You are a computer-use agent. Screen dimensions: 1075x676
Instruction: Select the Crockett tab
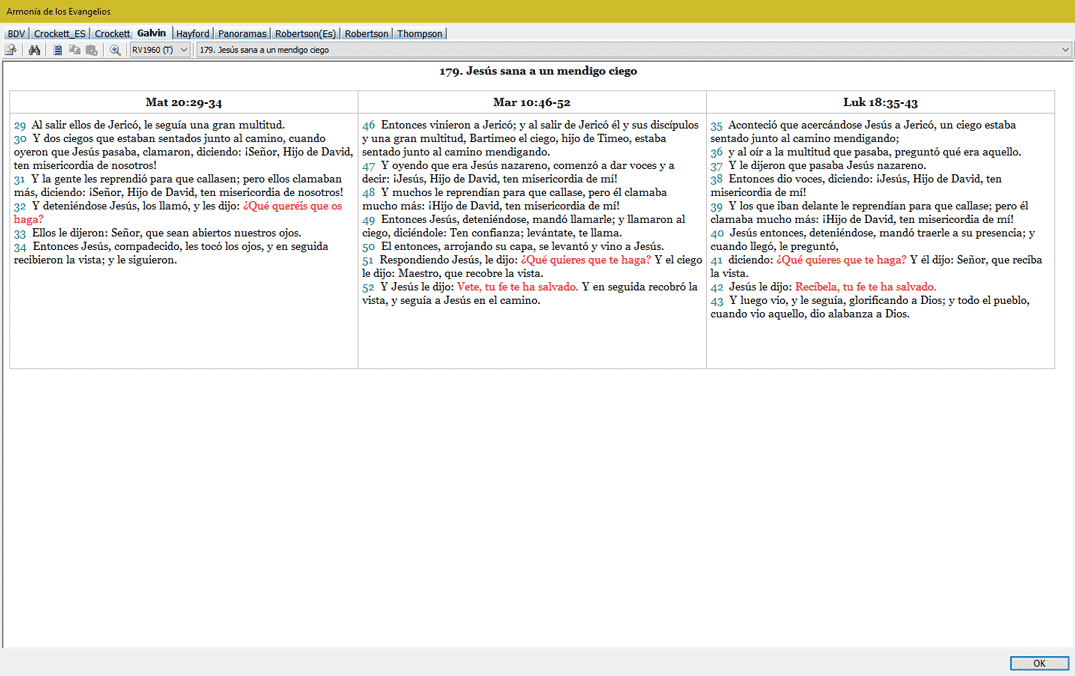pyautogui.click(x=112, y=34)
